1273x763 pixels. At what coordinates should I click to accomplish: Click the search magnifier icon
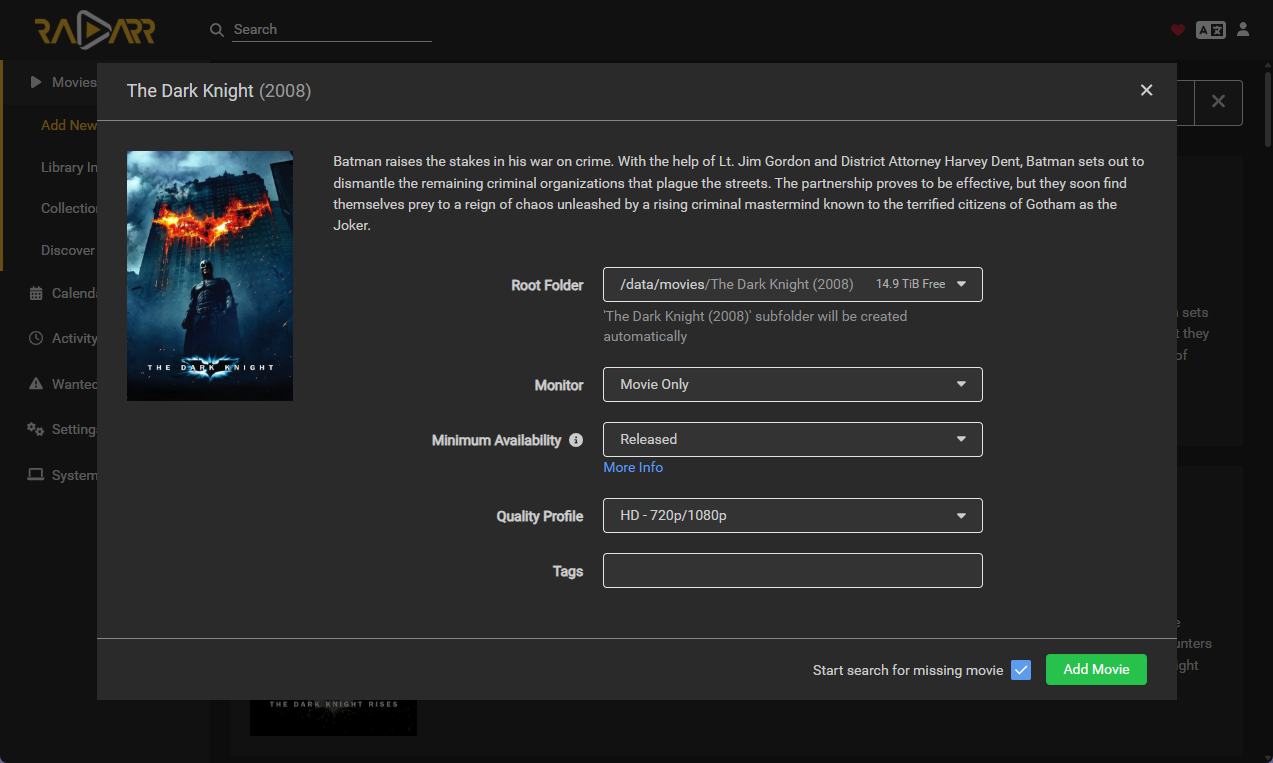pos(217,30)
